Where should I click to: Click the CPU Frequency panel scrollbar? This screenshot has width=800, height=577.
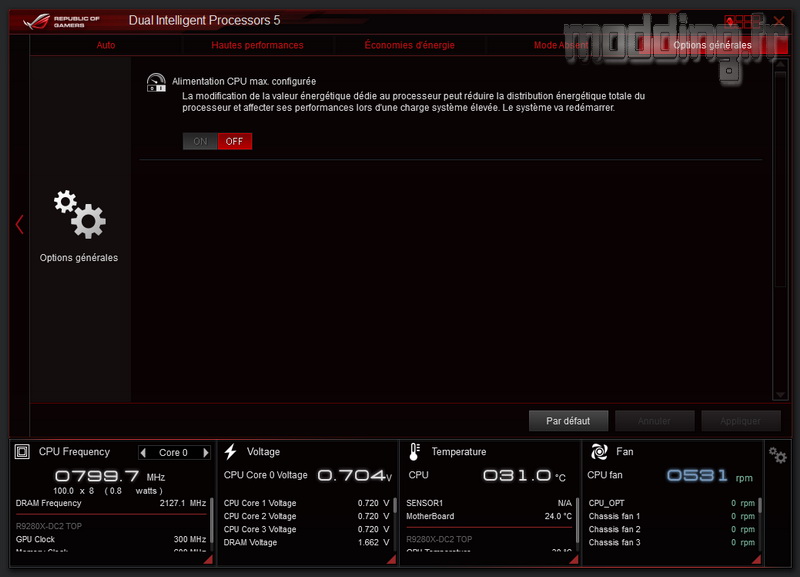coord(212,520)
